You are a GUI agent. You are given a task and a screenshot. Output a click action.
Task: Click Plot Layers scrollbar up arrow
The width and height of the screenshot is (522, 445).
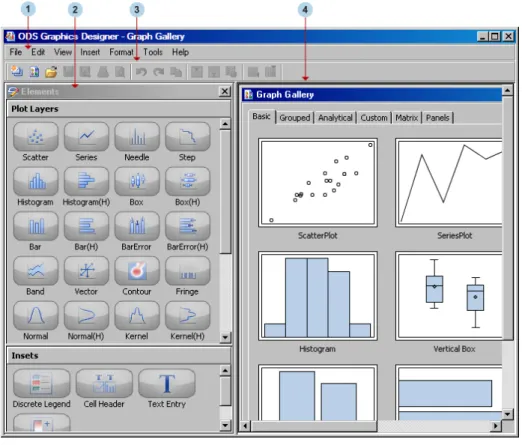coord(225,124)
